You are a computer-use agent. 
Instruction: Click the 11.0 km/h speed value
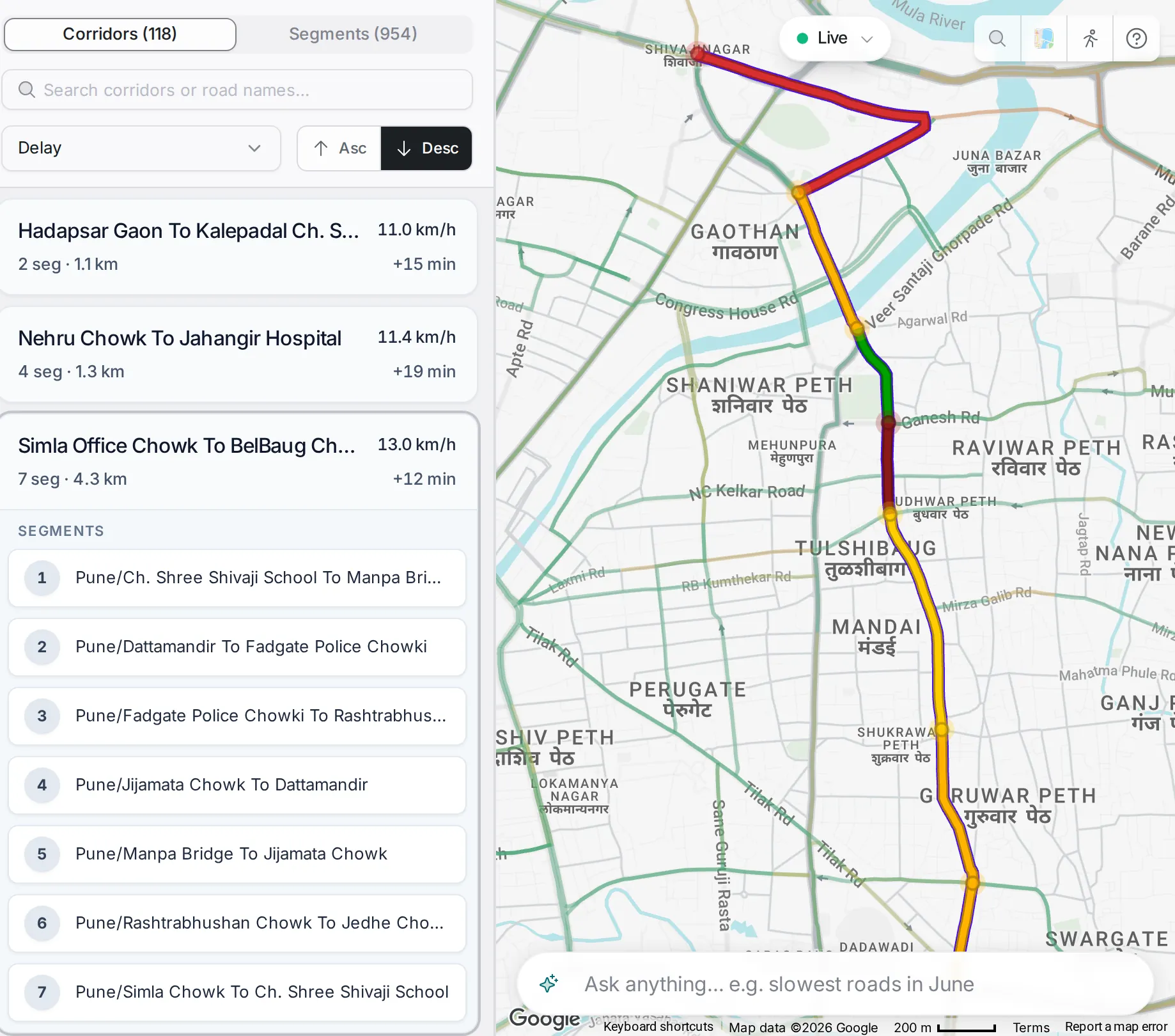[x=417, y=230]
